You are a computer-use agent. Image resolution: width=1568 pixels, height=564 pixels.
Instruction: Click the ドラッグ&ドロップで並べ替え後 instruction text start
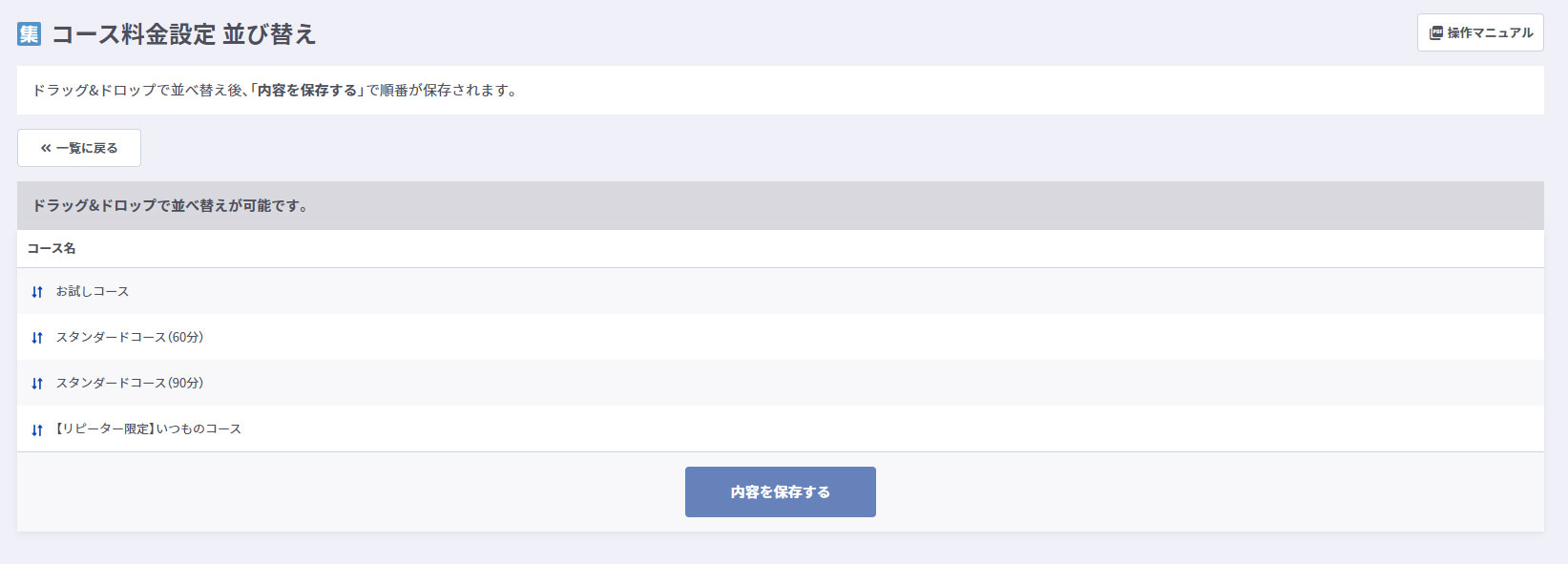coord(138,91)
